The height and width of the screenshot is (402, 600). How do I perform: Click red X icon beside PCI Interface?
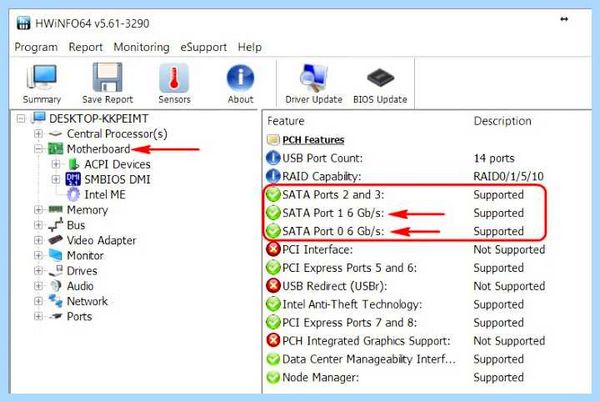(x=273, y=249)
